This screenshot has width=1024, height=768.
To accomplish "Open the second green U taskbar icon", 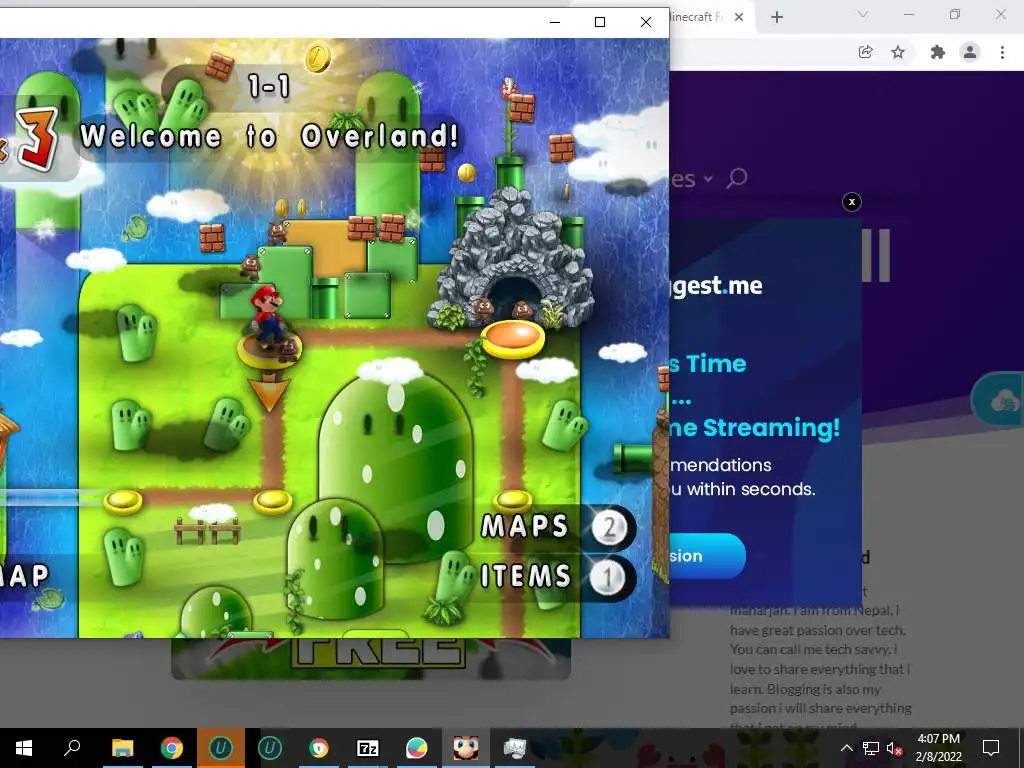I will point(270,748).
